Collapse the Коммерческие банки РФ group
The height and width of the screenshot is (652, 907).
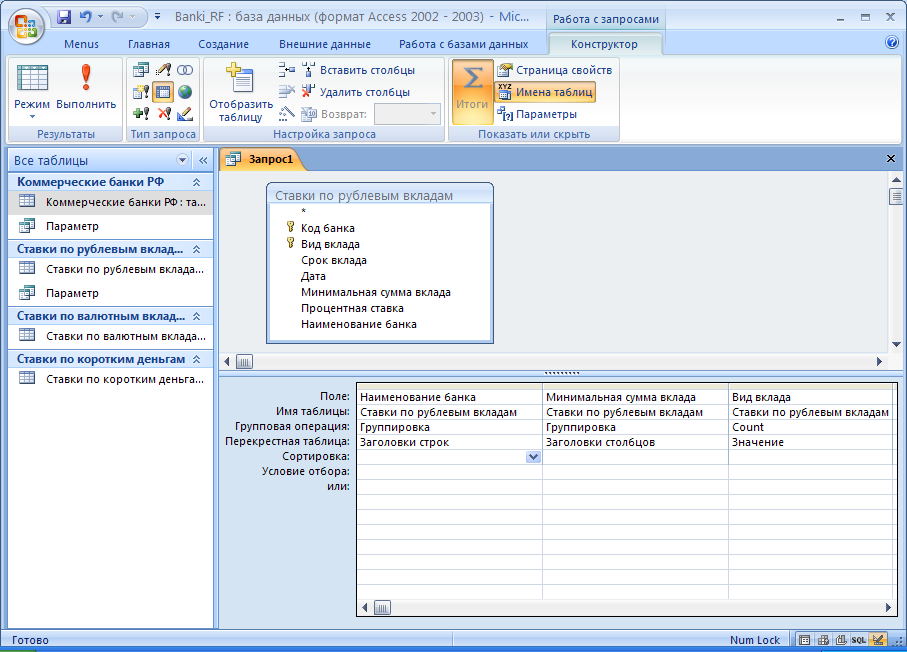pos(197,182)
